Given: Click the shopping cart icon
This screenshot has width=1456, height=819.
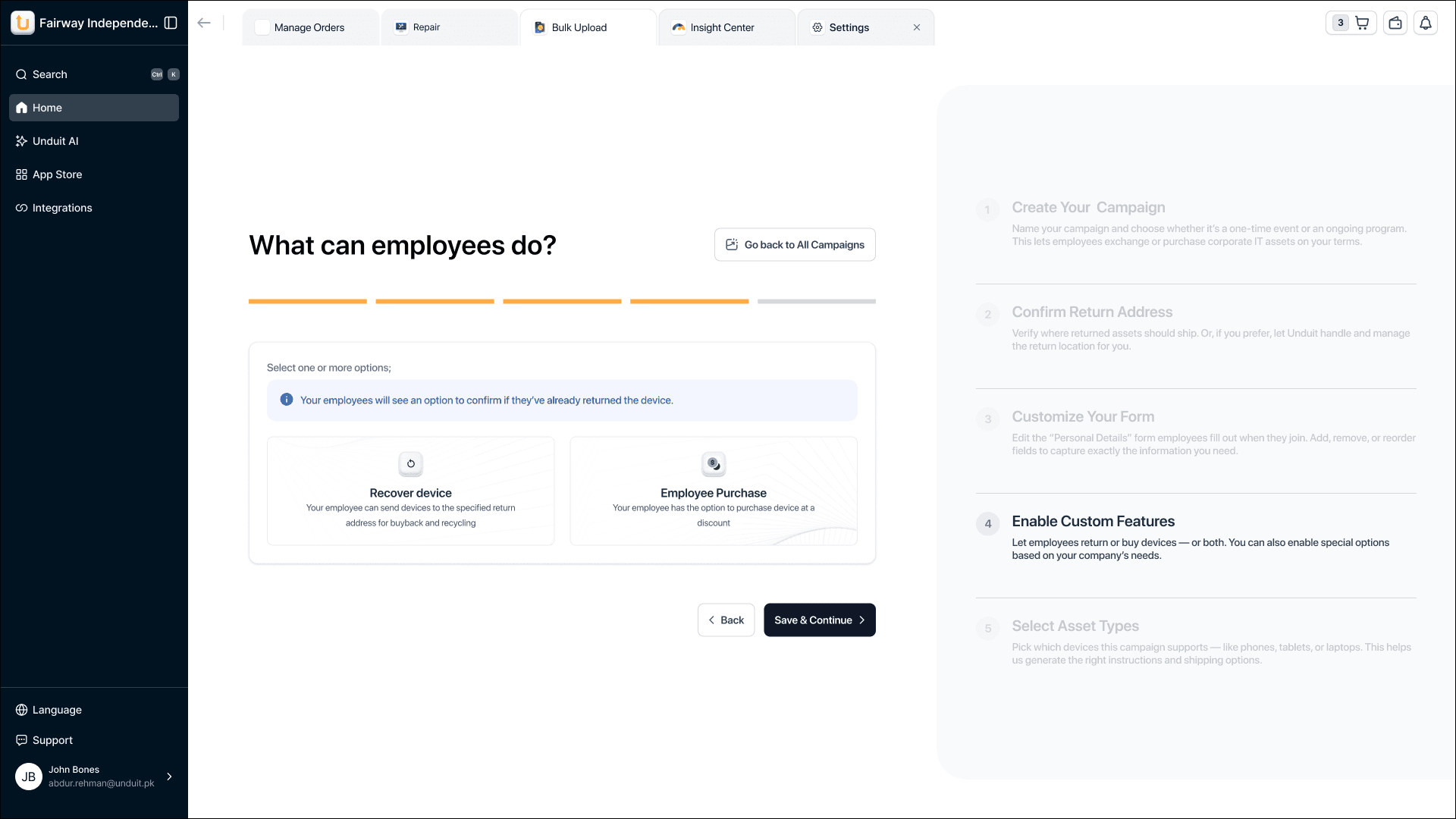Looking at the screenshot, I should 1362,23.
